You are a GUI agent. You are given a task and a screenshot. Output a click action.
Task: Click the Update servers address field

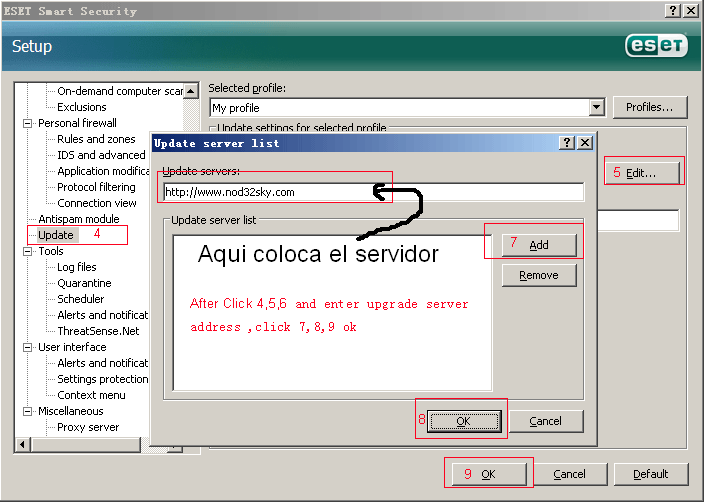point(374,192)
